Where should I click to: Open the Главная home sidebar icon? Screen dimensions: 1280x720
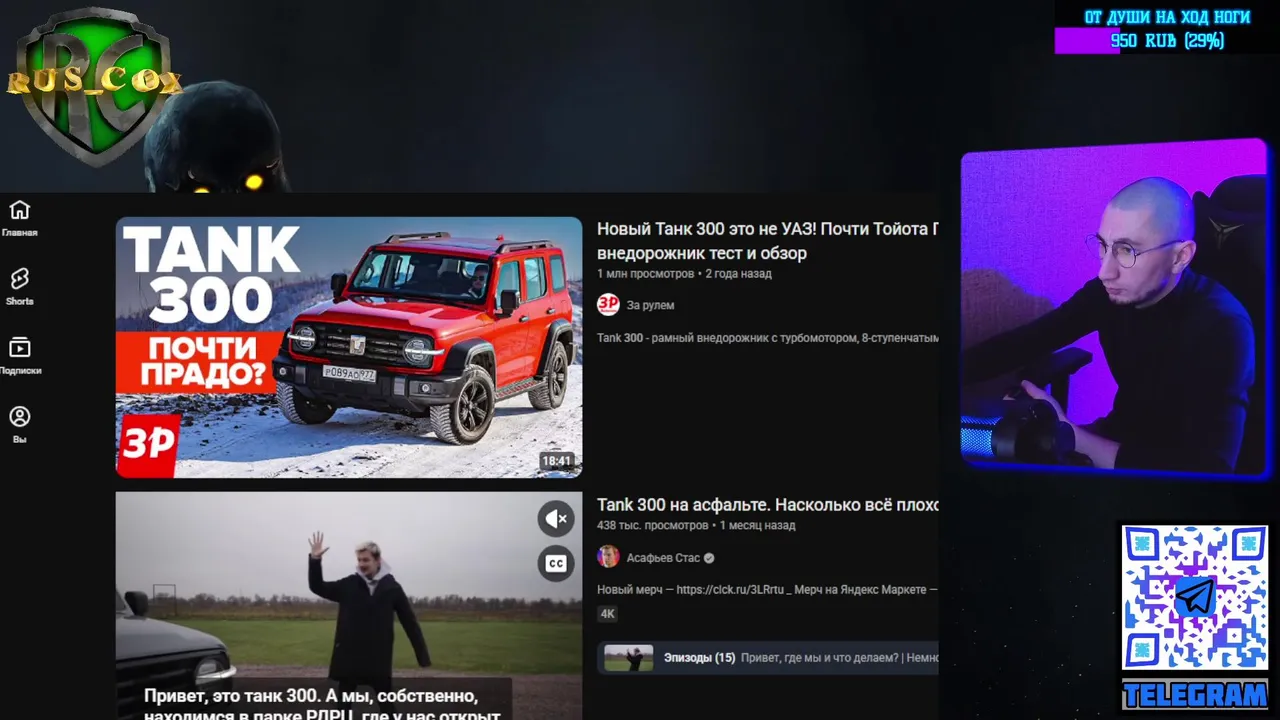click(19, 218)
